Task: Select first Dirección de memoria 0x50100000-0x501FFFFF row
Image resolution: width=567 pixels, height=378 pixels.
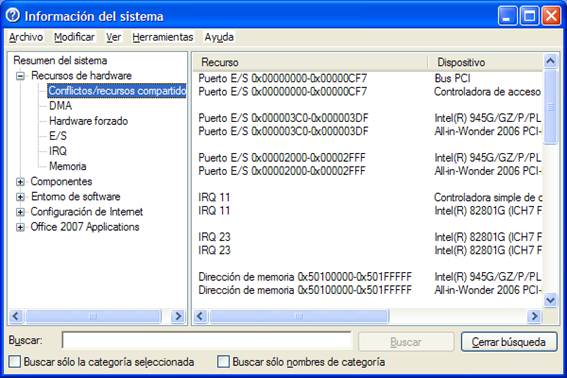Action: pos(368,277)
